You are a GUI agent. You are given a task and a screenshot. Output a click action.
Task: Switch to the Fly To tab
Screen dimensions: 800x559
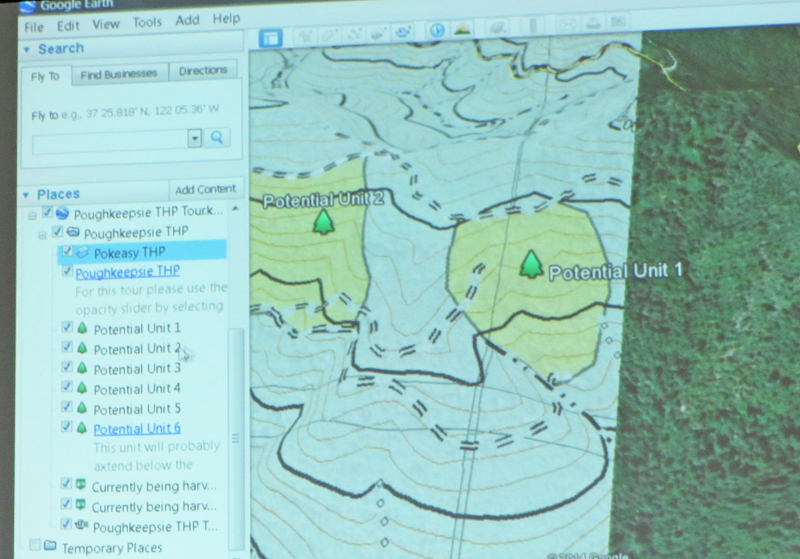pyautogui.click(x=45, y=77)
